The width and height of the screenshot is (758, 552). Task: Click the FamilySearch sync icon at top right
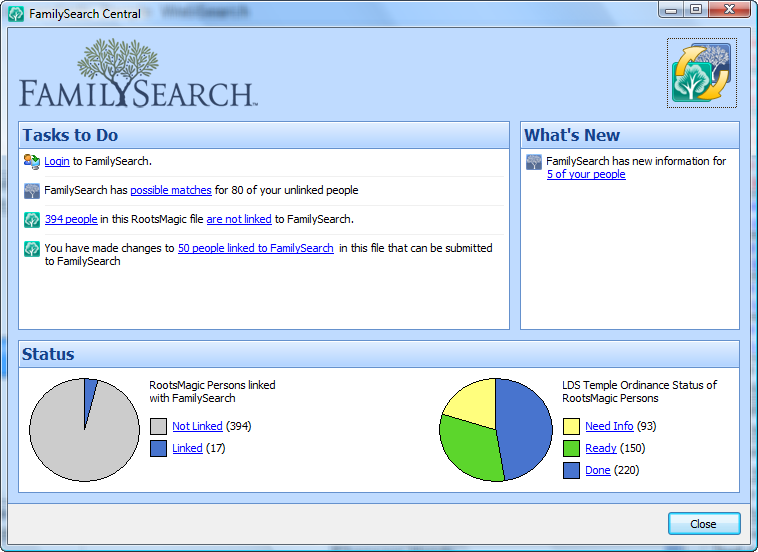tap(702, 73)
